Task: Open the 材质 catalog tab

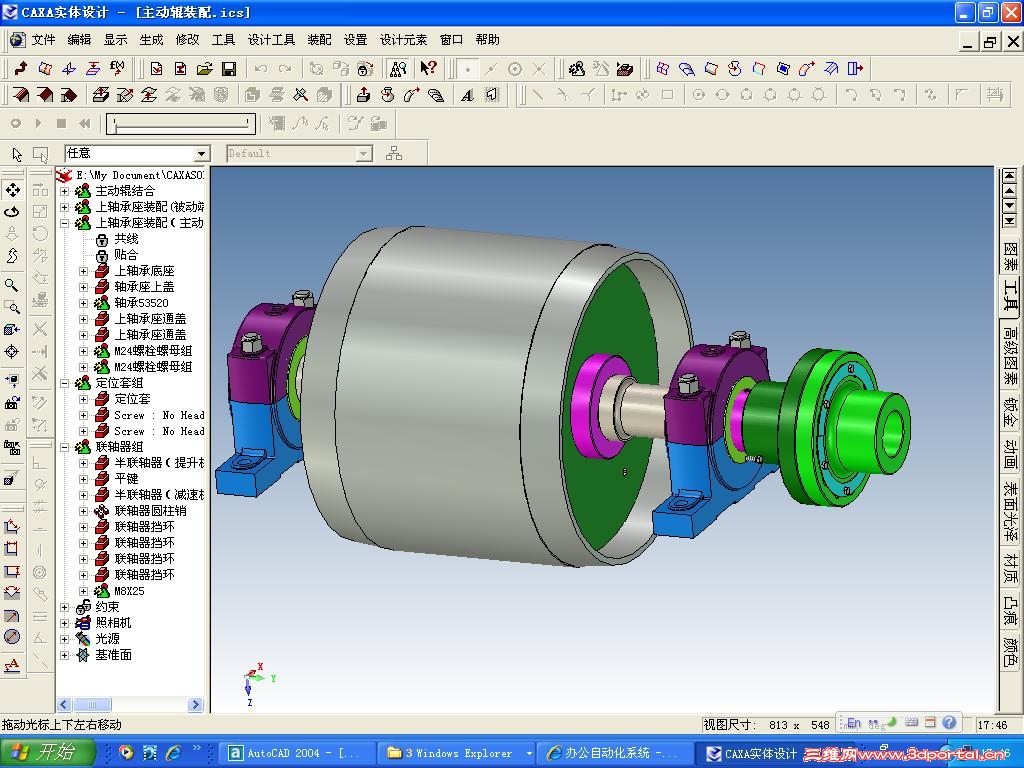Action: (x=1010, y=568)
